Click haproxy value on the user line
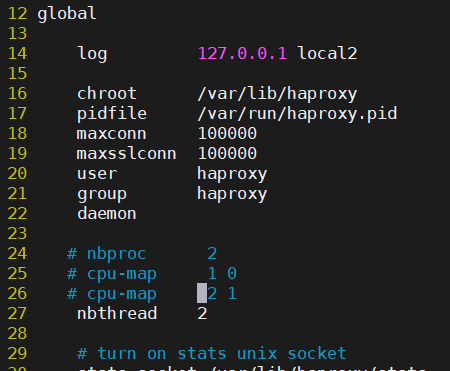This screenshot has height=371, width=450. click(x=232, y=174)
